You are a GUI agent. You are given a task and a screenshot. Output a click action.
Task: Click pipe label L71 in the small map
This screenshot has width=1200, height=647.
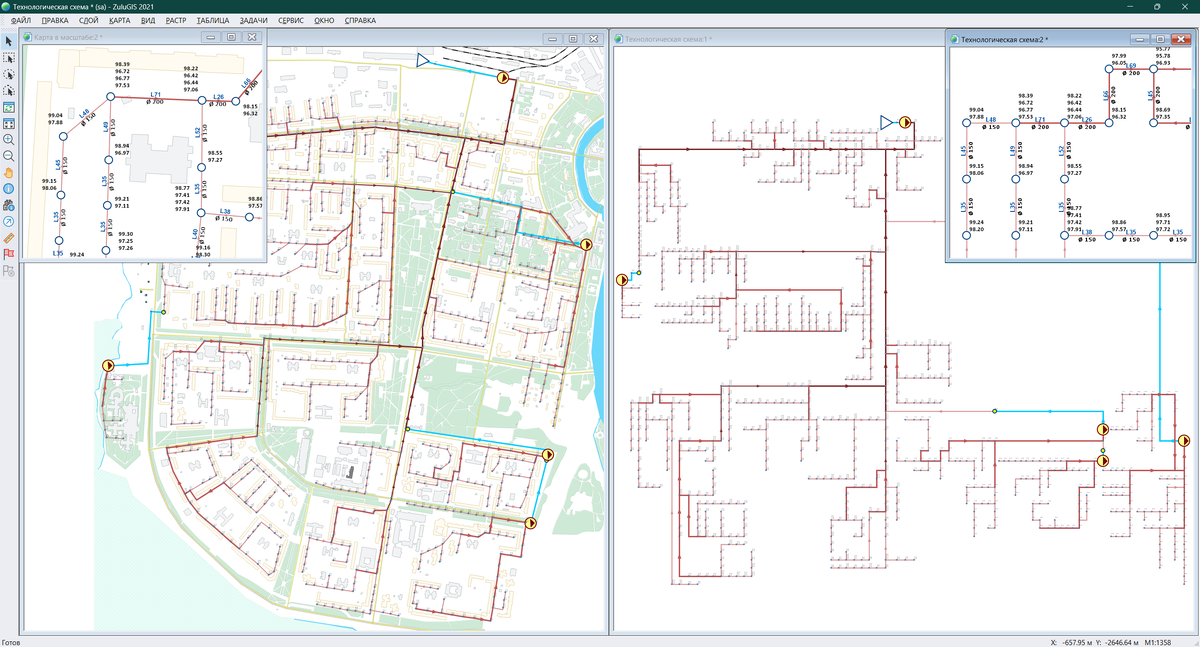click(156, 94)
